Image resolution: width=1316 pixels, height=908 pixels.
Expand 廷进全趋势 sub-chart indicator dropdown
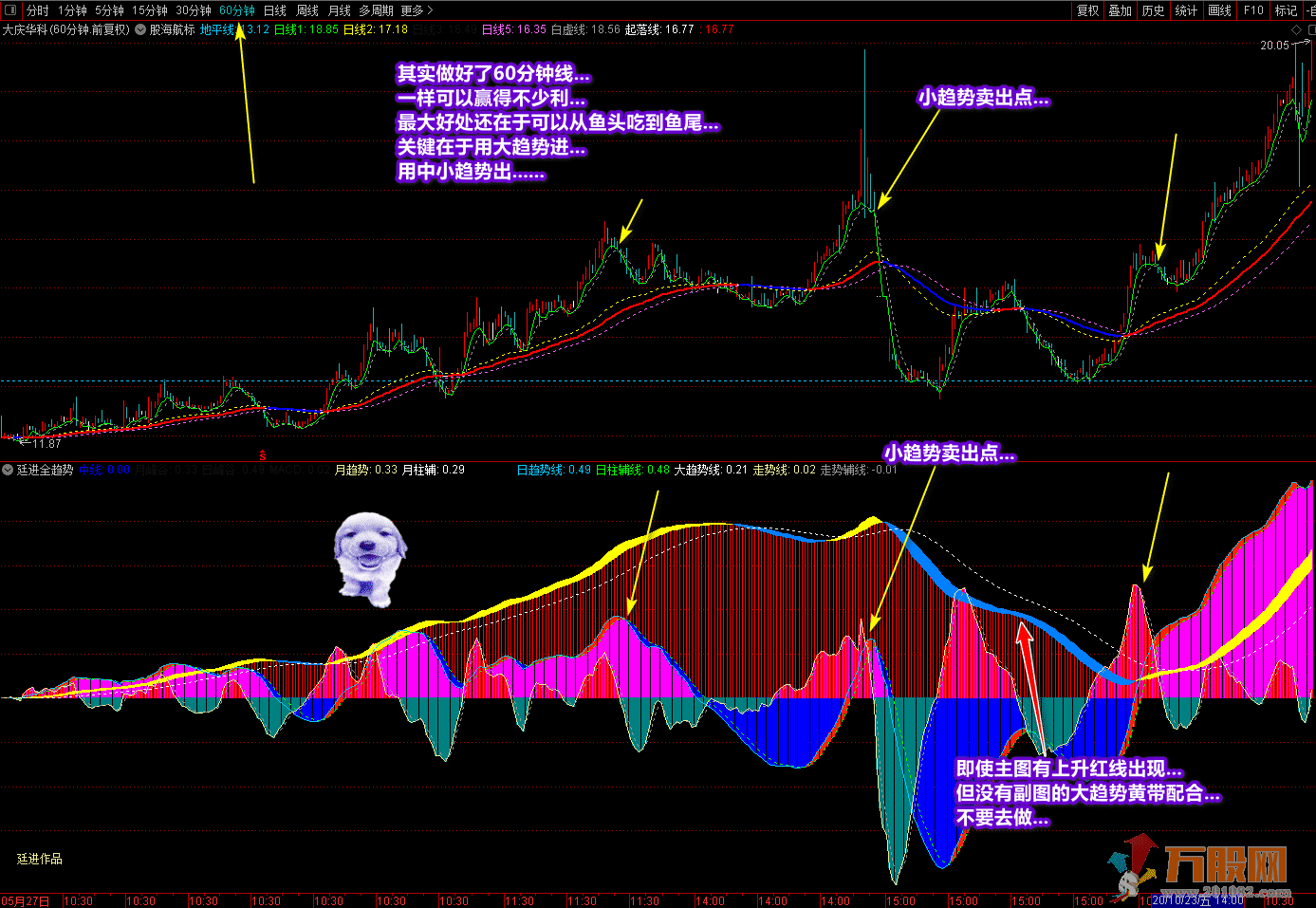click(8, 470)
